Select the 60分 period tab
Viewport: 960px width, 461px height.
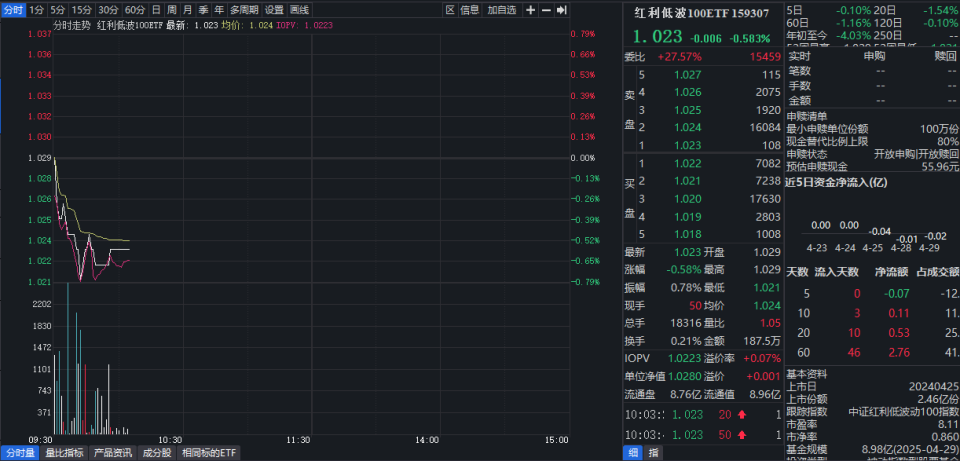(x=135, y=10)
